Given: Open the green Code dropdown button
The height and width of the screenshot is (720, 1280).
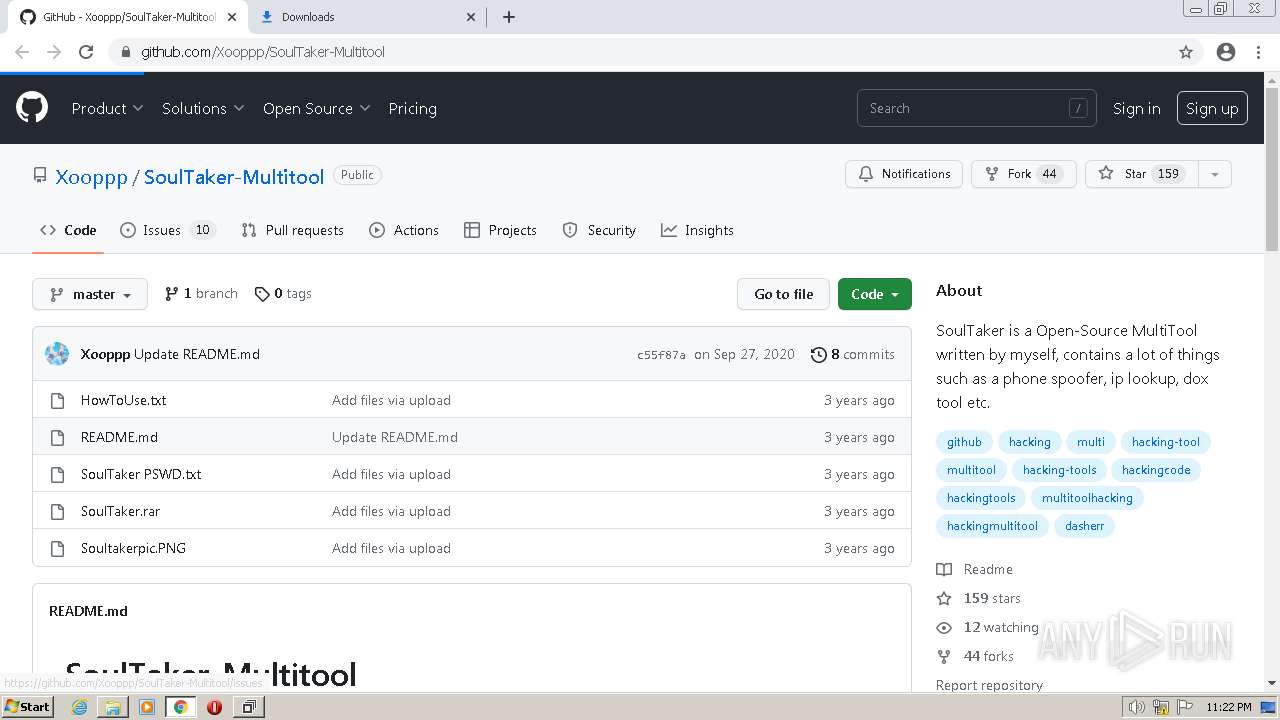Looking at the screenshot, I should point(875,294).
